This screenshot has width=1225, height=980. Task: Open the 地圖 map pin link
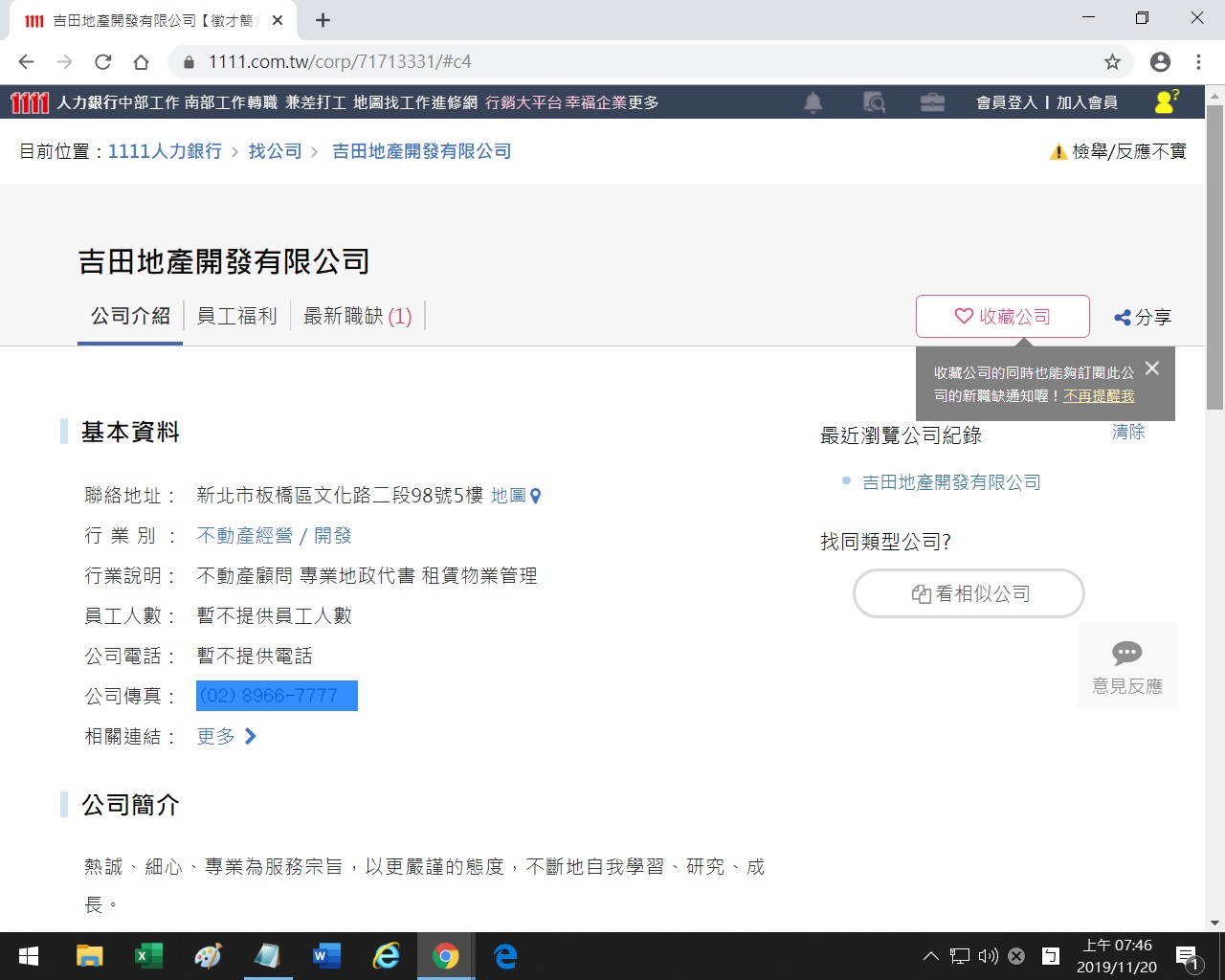[x=517, y=496]
